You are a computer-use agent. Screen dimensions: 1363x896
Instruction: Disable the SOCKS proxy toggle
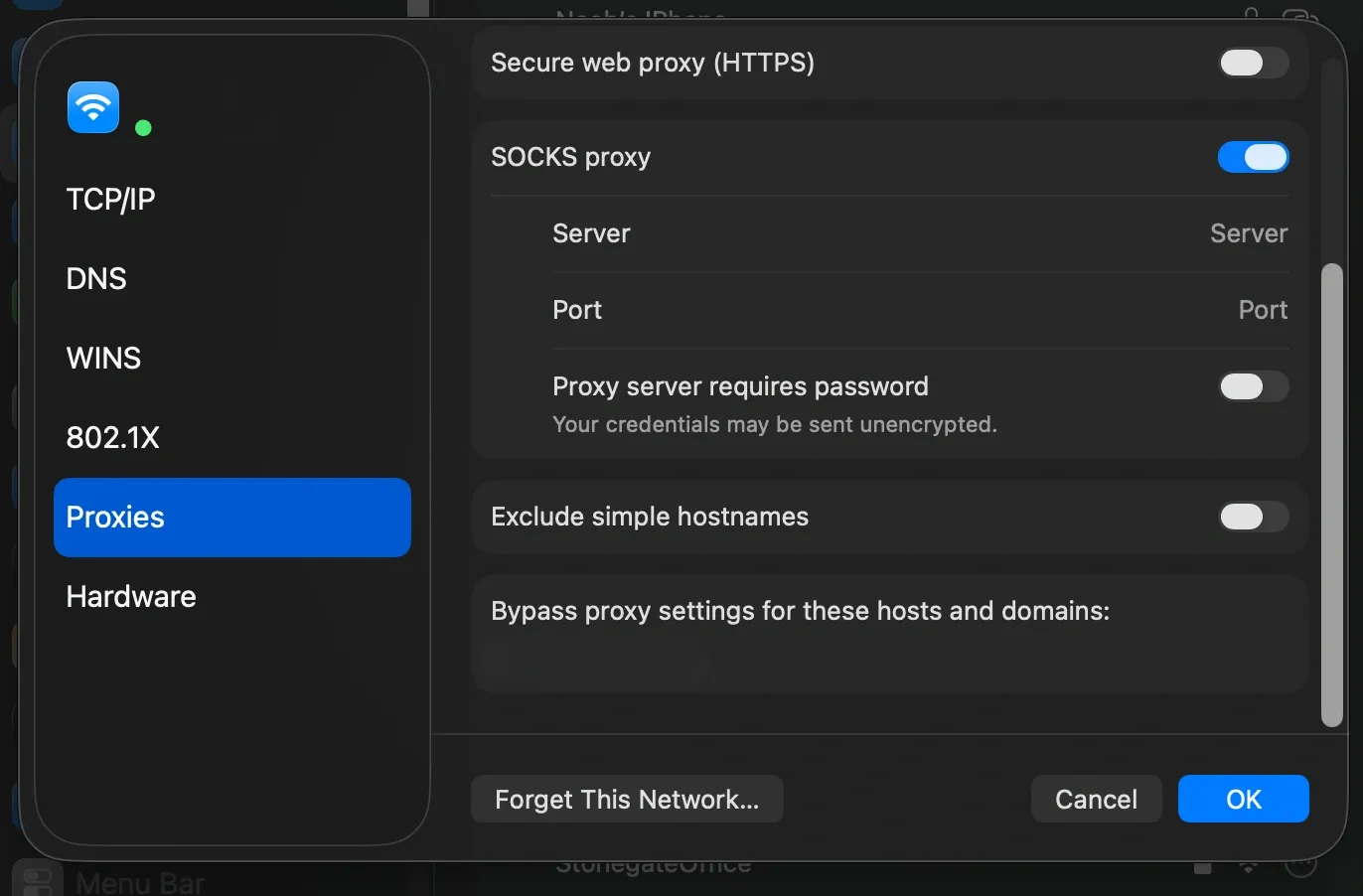pos(1253,157)
